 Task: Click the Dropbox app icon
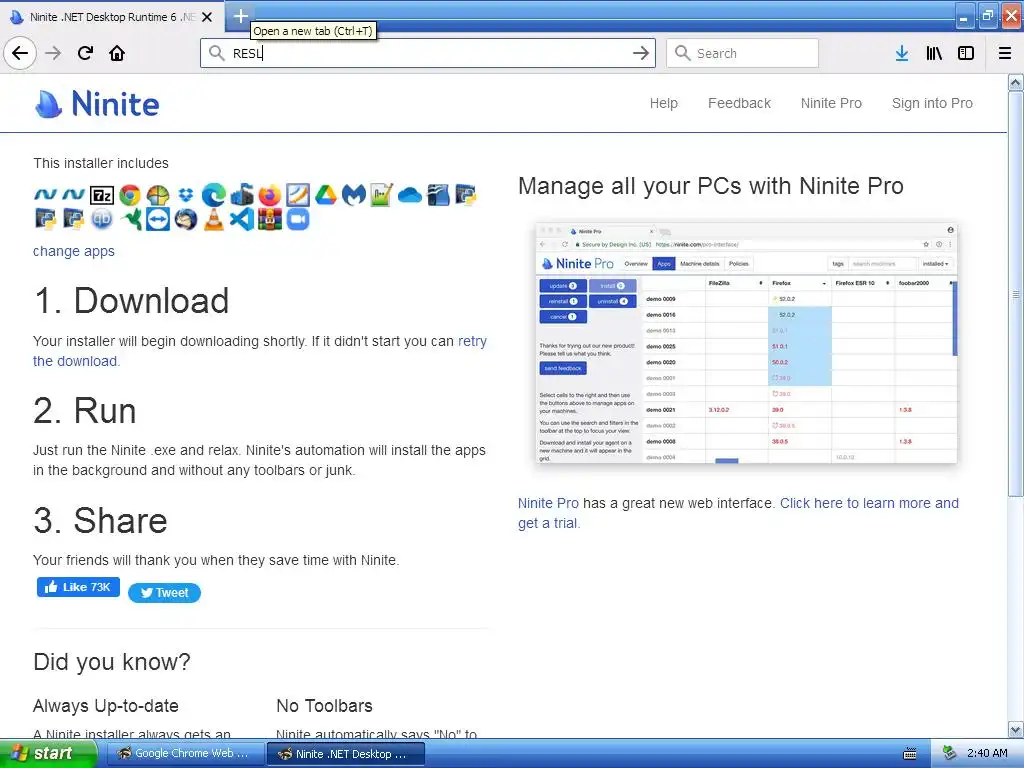click(186, 195)
